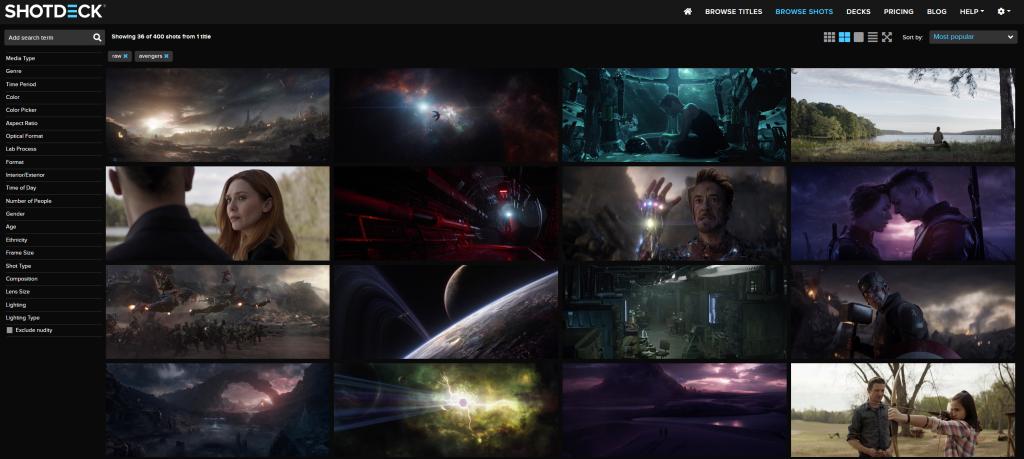Open the archery lesson shot
The image size is (1024, 459).
coord(903,411)
